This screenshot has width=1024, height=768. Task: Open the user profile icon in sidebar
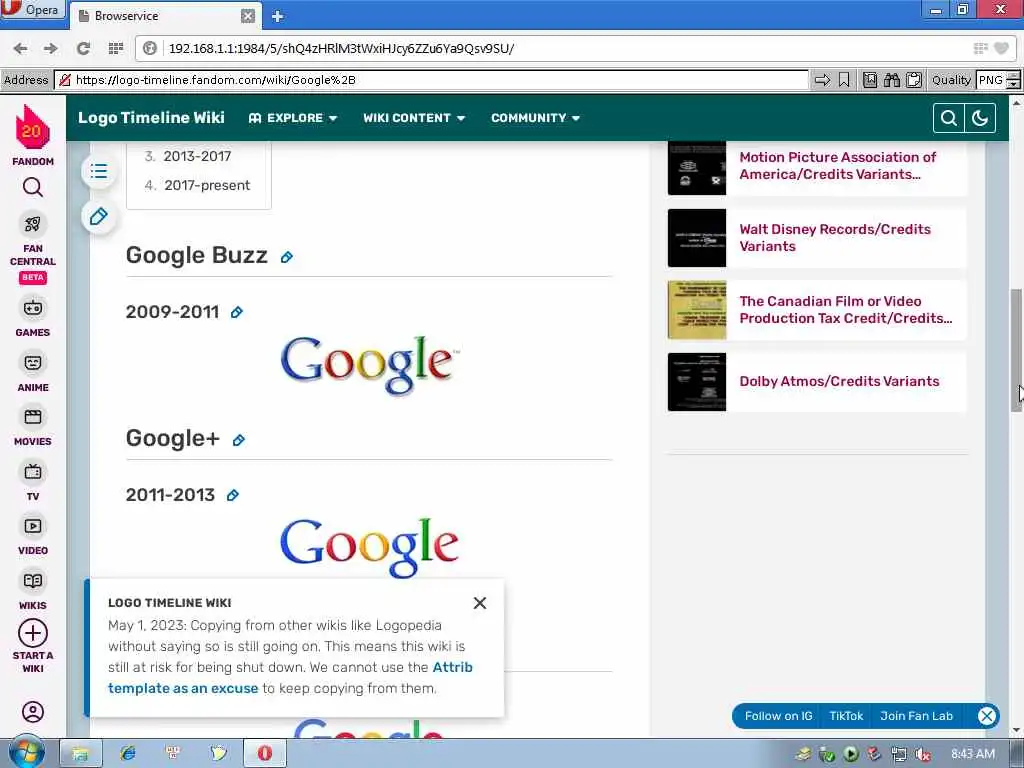pos(33,712)
